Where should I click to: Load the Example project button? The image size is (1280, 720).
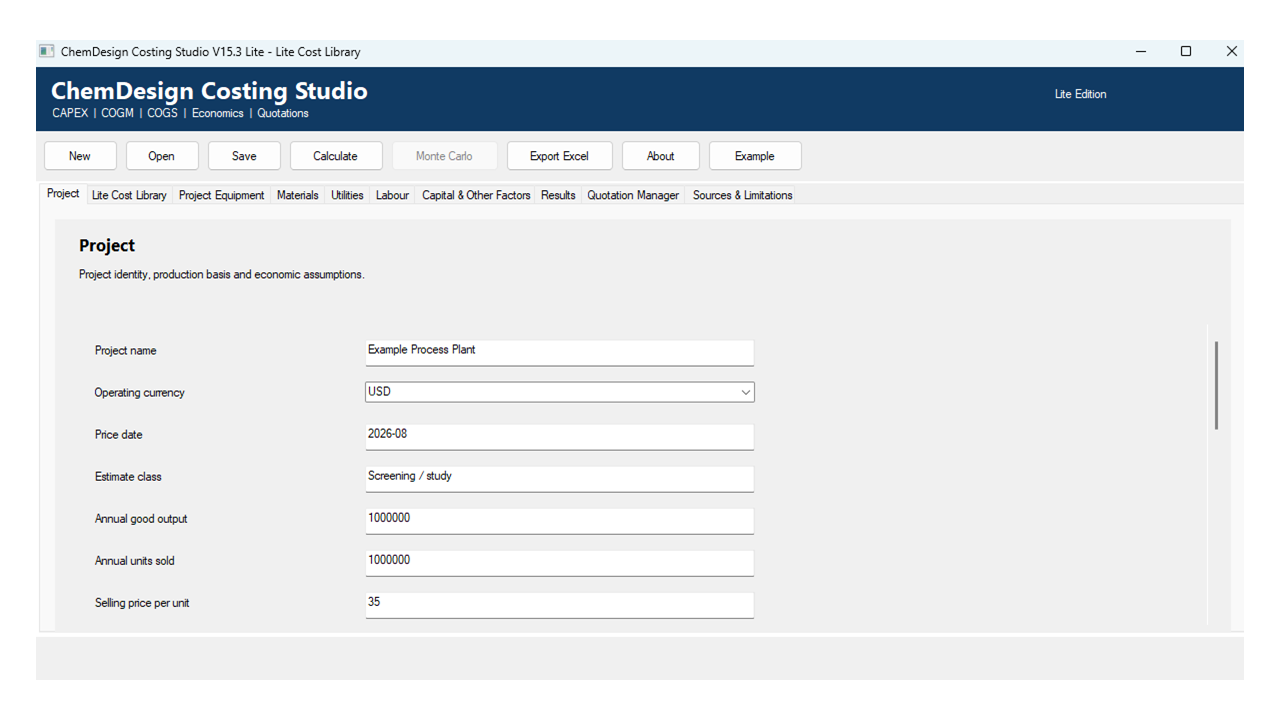pyautogui.click(x=755, y=156)
